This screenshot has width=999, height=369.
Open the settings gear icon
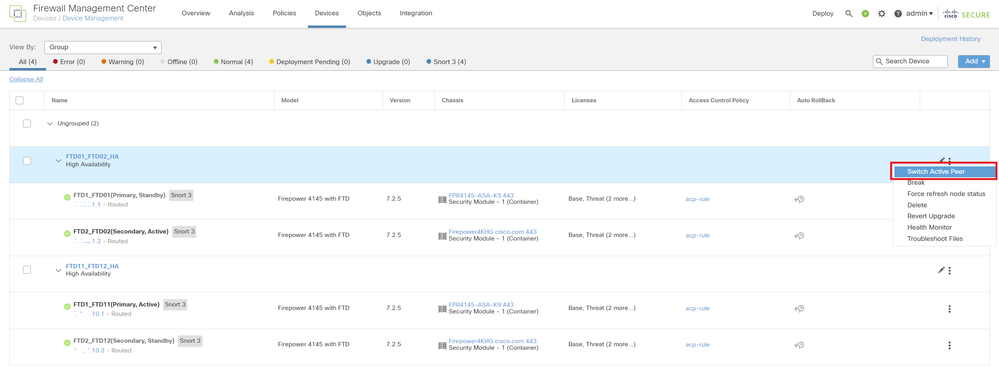(882, 13)
